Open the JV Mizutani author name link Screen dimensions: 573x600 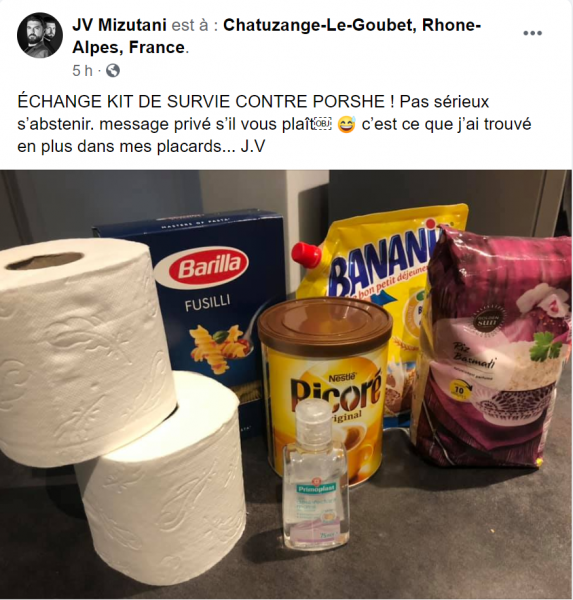coord(119,25)
